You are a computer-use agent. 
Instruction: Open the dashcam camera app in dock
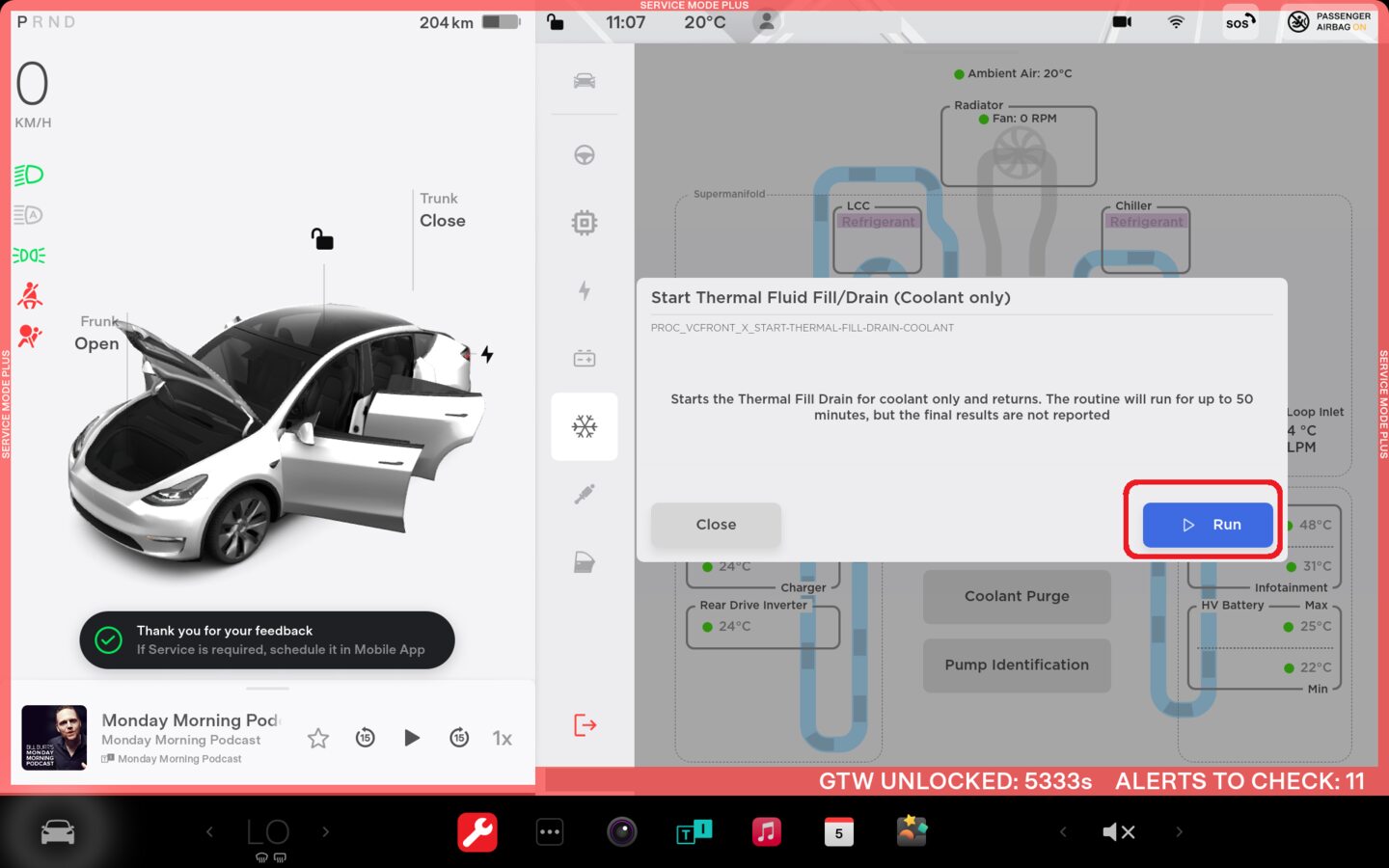tap(621, 831)
